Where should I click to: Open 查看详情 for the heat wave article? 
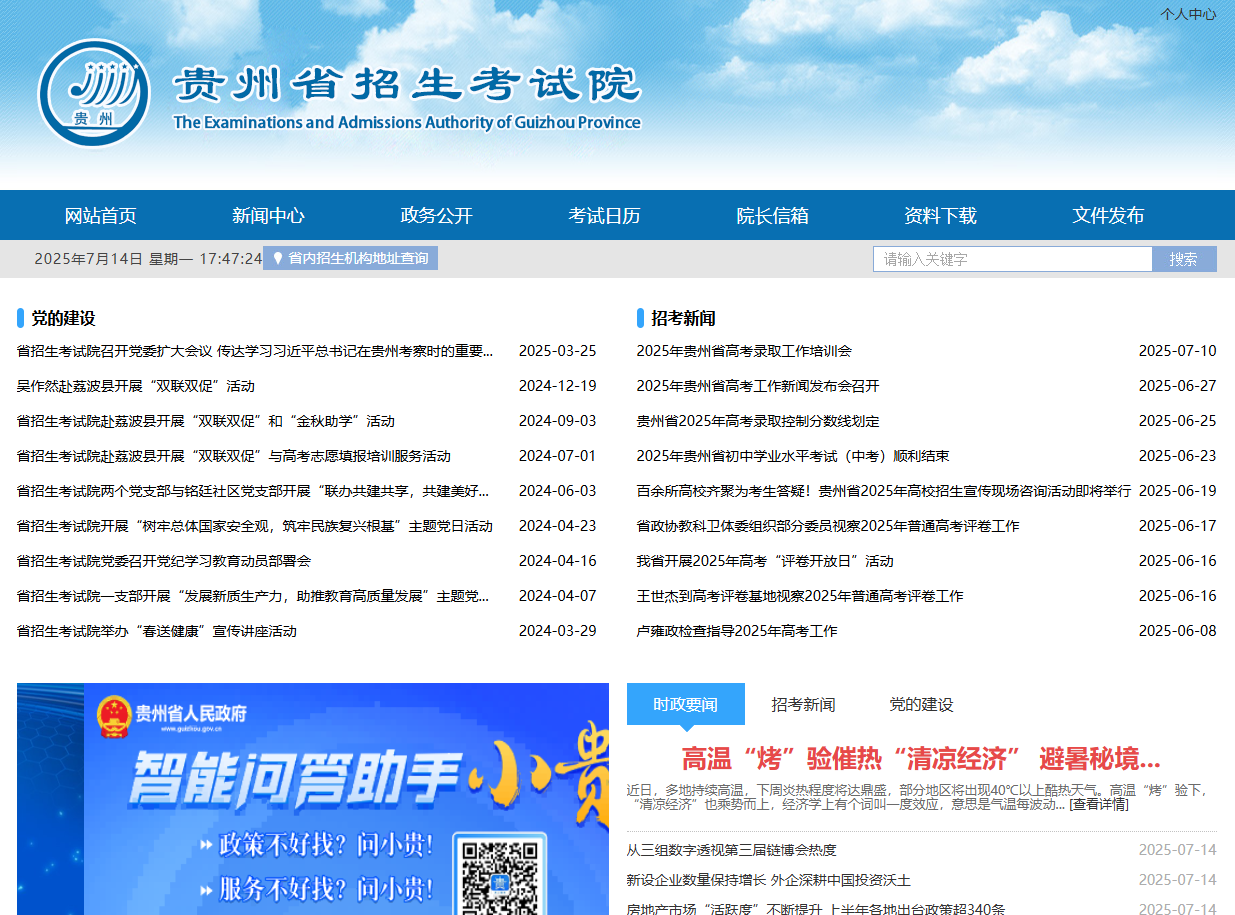click(1098, 804)
